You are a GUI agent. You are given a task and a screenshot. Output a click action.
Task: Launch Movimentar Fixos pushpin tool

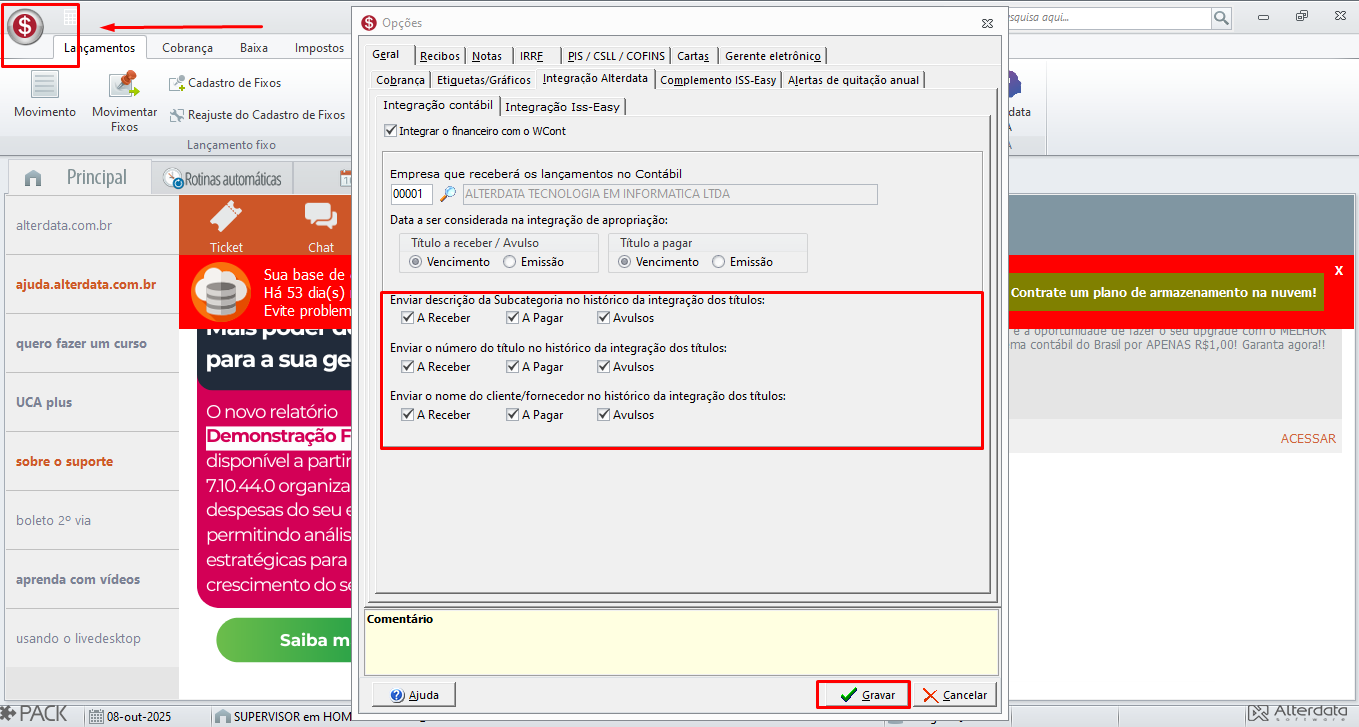(x=124, y=102)
